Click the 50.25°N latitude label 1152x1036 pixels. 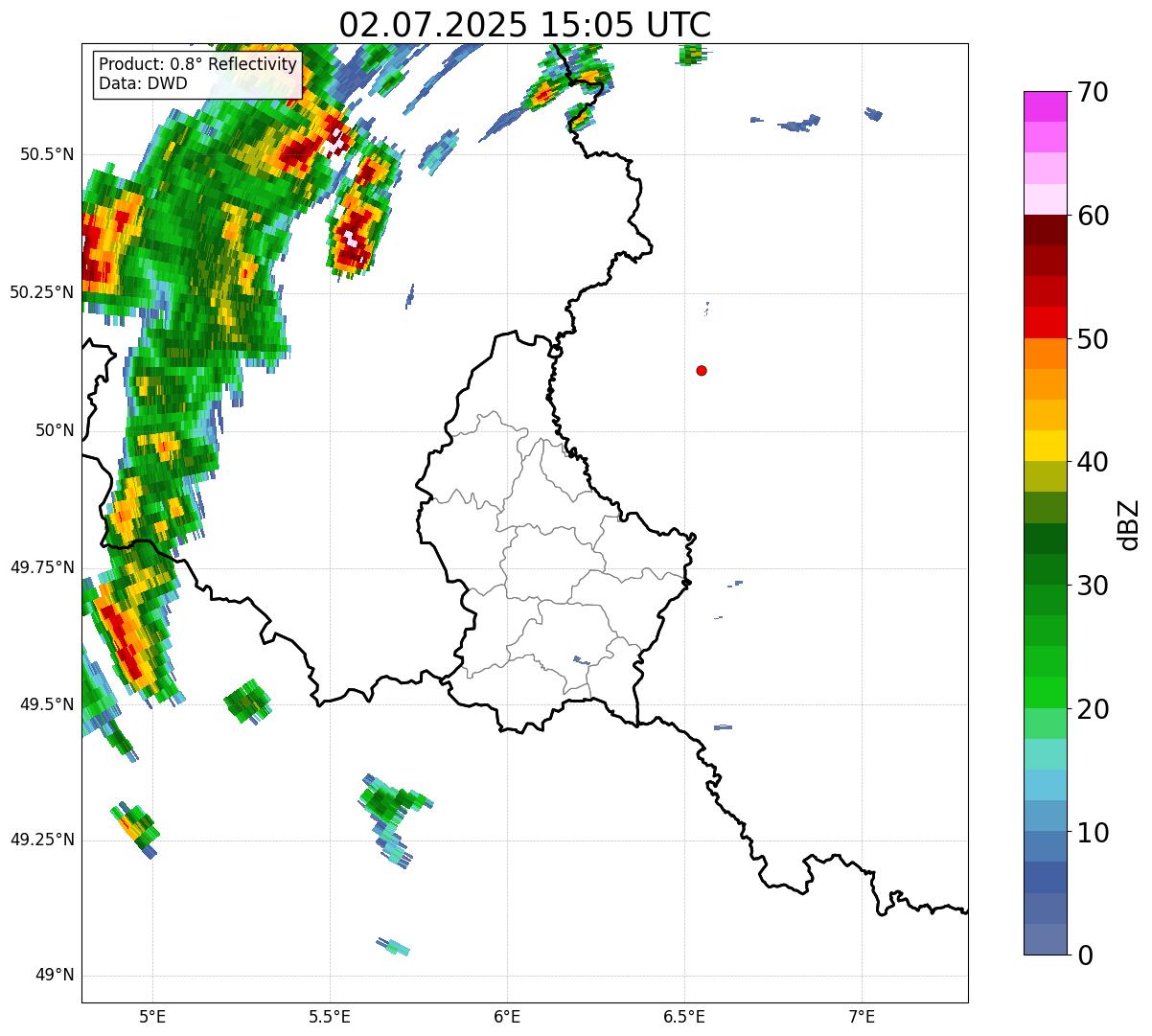(x=42, y=292)
